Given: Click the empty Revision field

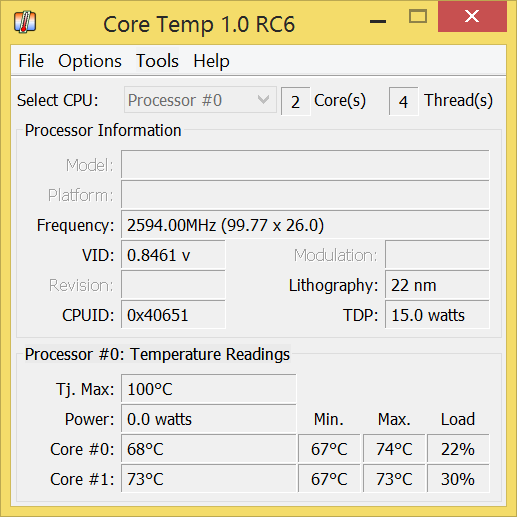Looking at the screenshot, I should point(173,285).
